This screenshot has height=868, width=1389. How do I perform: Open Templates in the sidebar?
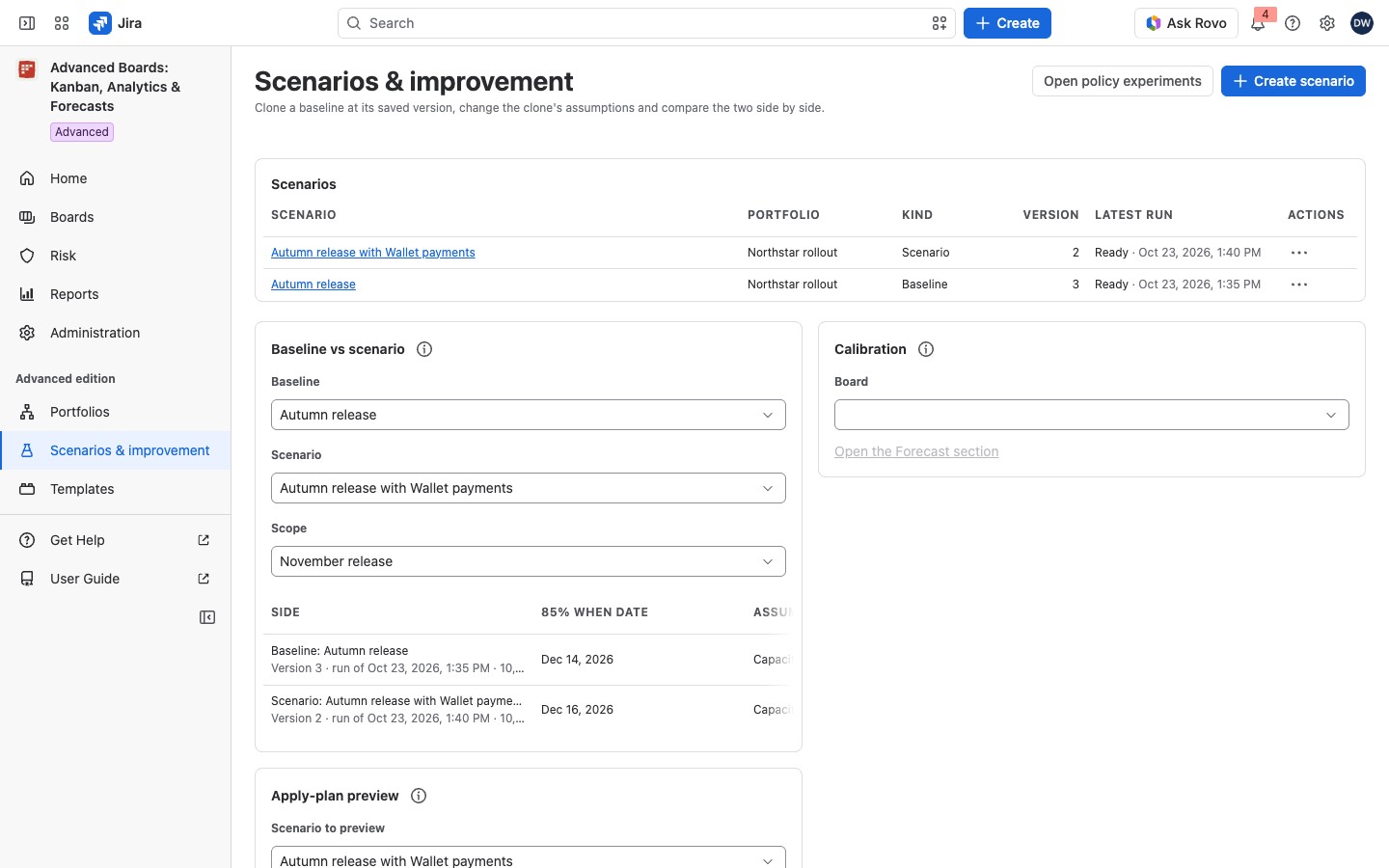pos(116,489)
